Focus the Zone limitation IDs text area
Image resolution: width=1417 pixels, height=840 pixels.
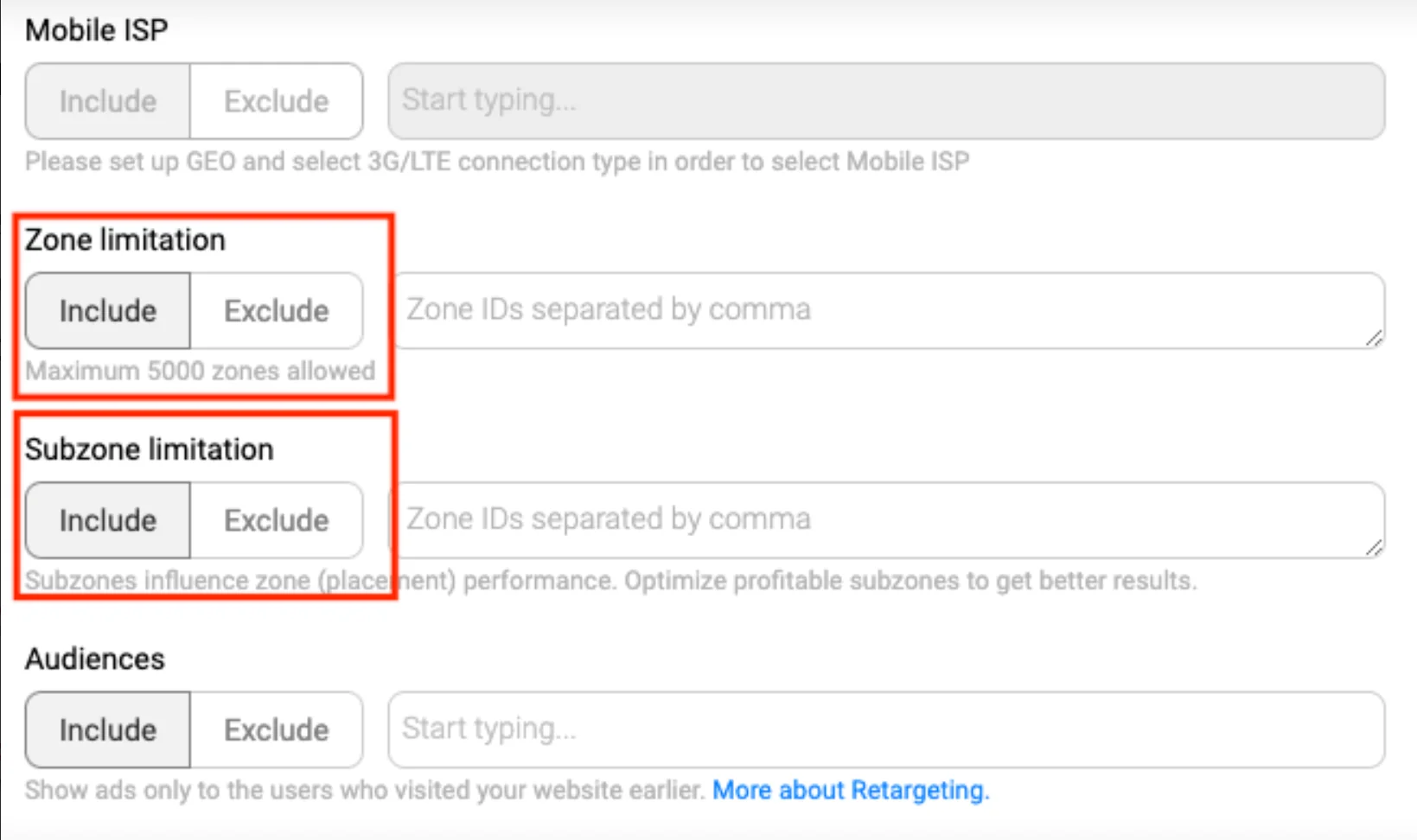tap(886, 310)
